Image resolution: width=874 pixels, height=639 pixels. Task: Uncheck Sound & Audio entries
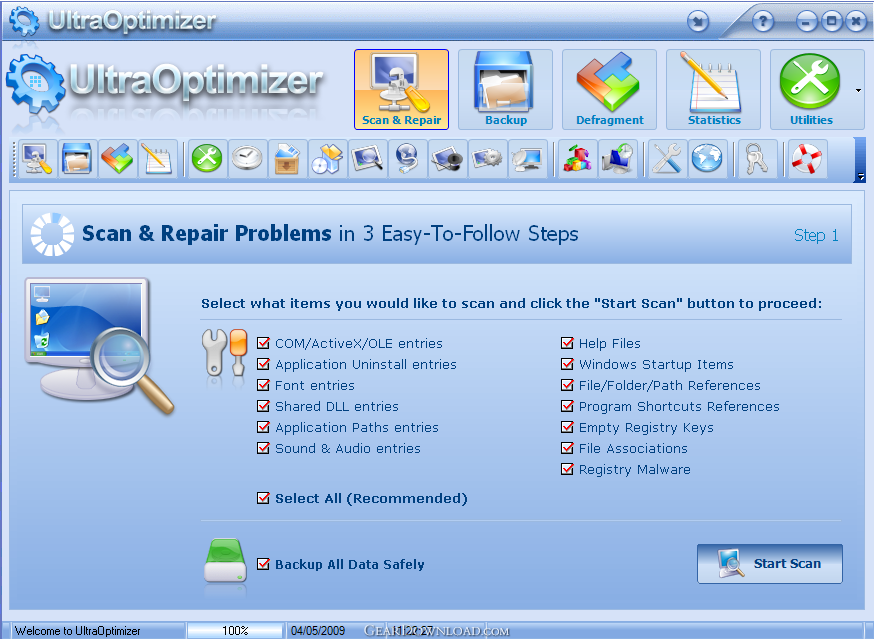pyautogui.click(x=263, y=448)
